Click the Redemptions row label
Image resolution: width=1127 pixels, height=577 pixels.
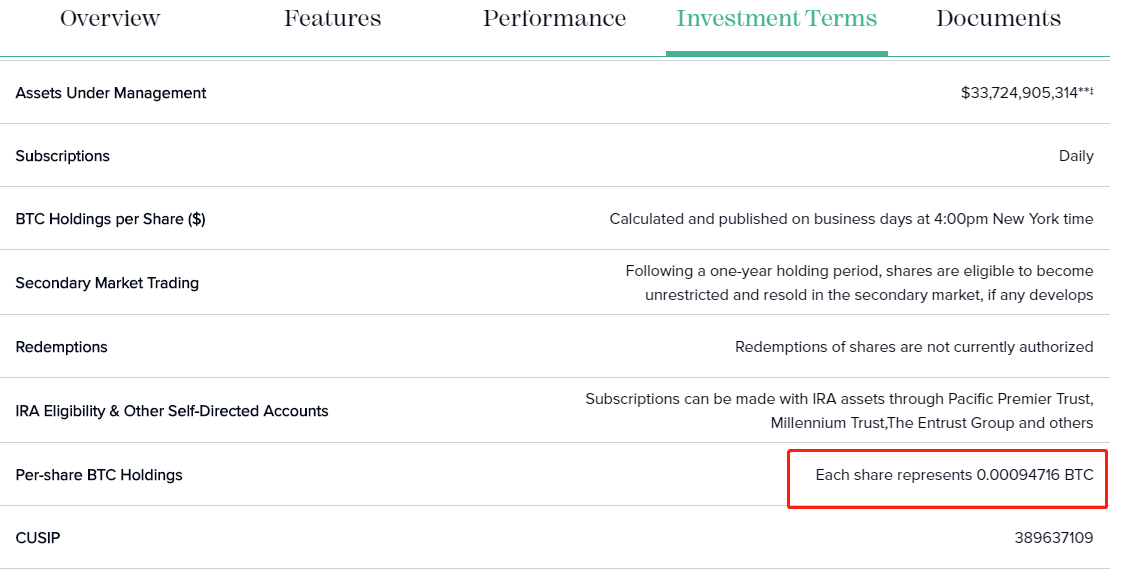click(x=62, y=347)
